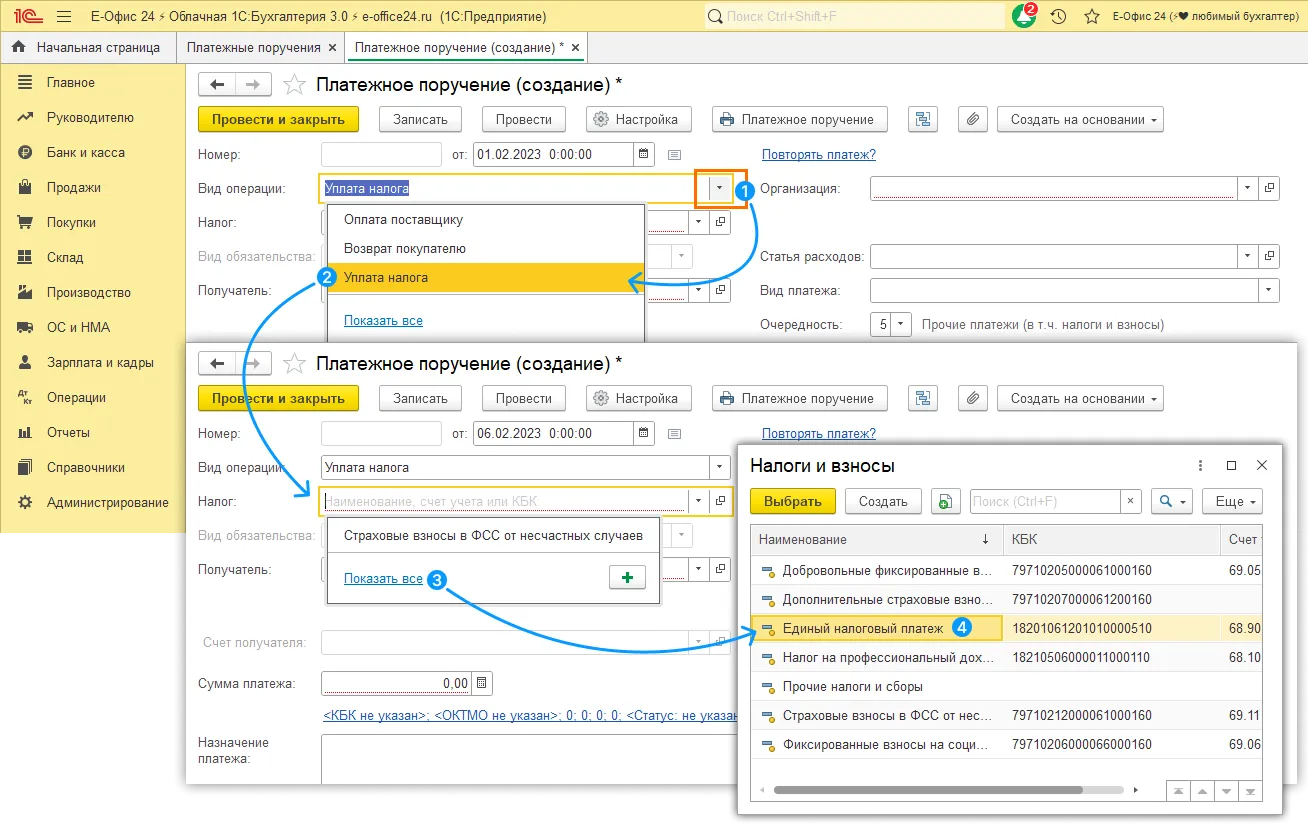Click upper Провести button
Image resolution: width=1308 pixels, height=827 pixels.
point(524,119)
